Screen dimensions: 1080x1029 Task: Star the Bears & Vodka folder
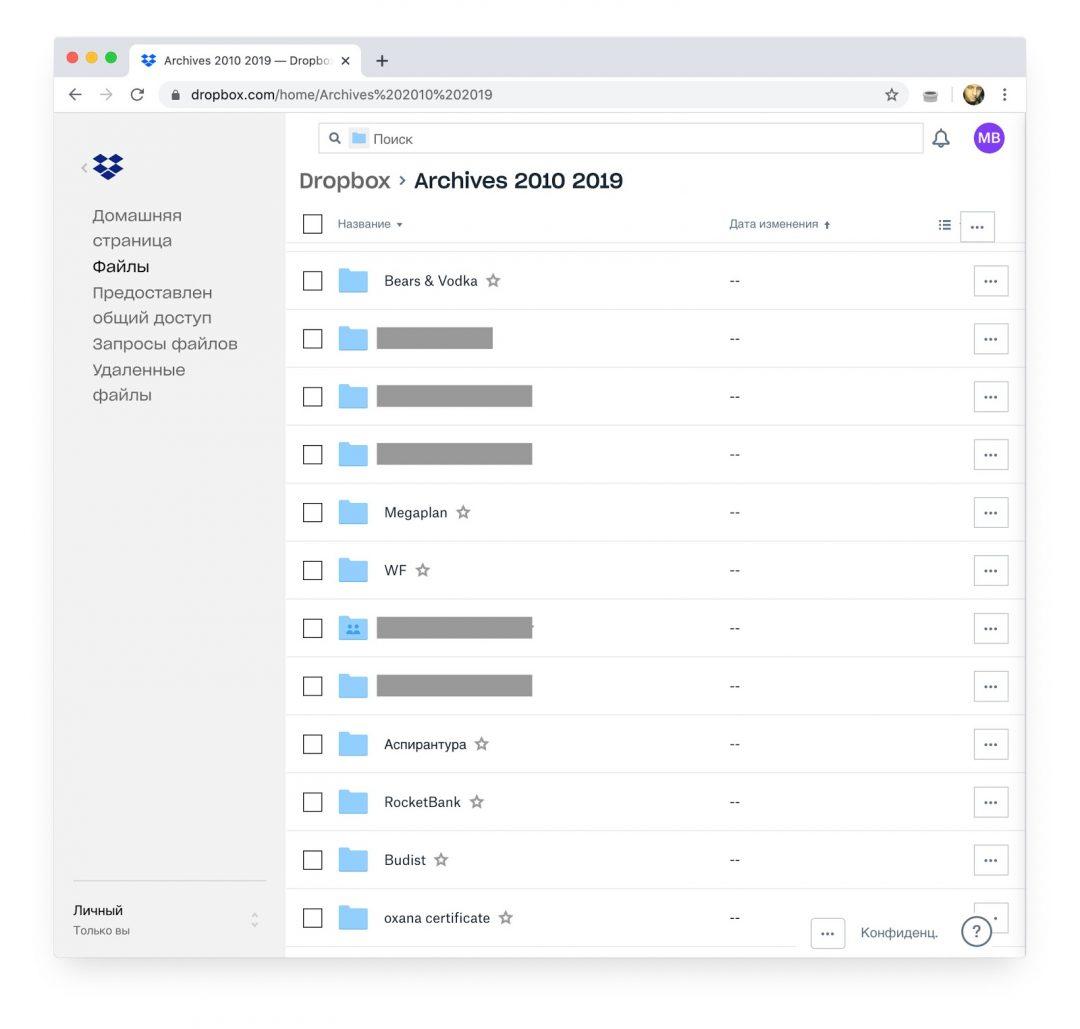click(x=493, y=280)
